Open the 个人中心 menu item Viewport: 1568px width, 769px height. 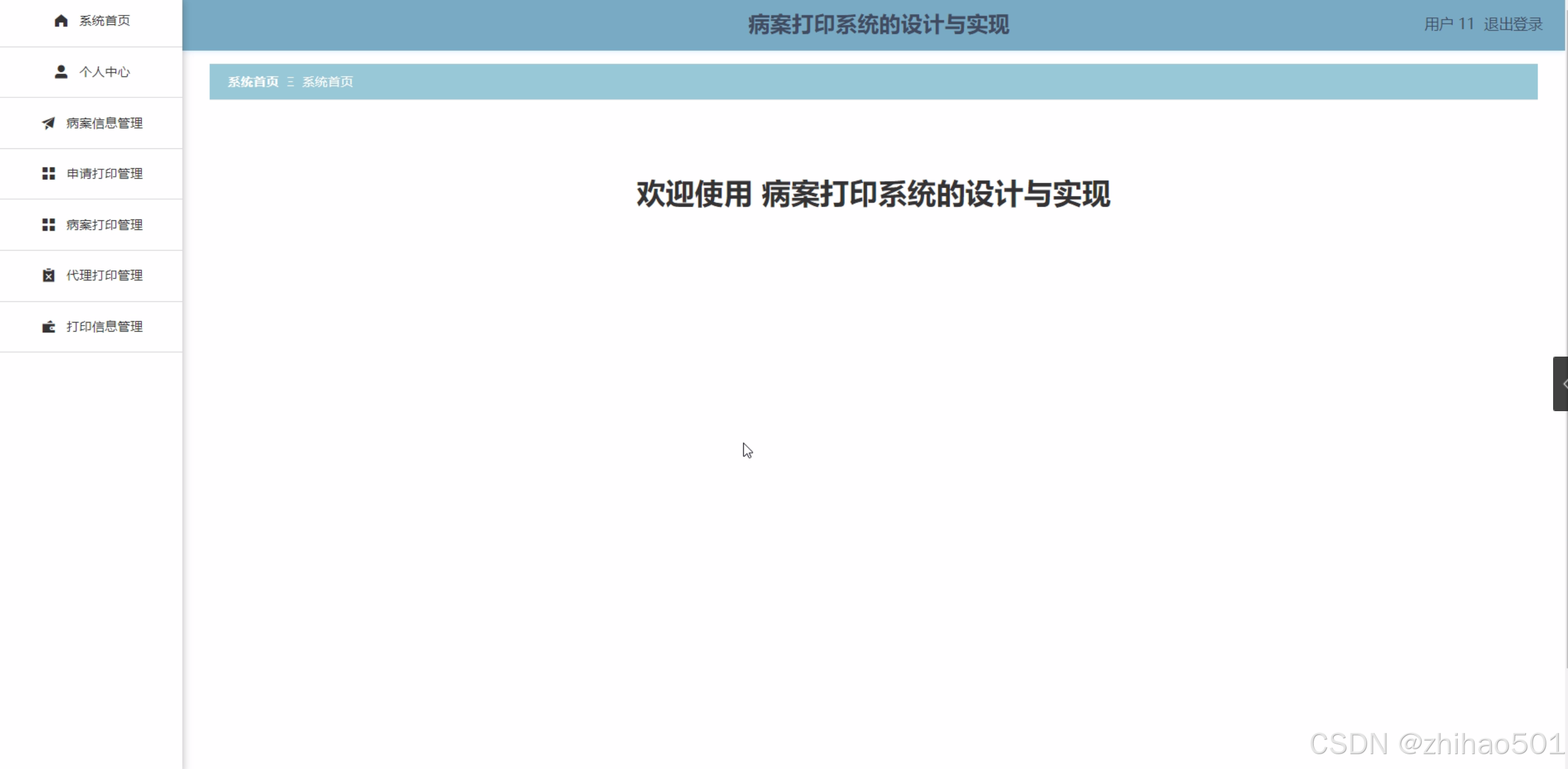click(104, 72)
